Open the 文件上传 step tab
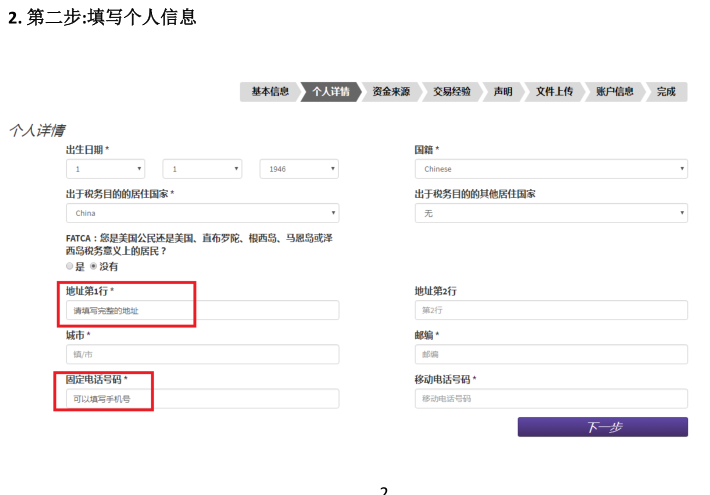This screenshot has height=495, width=710. tap(554, 92)
